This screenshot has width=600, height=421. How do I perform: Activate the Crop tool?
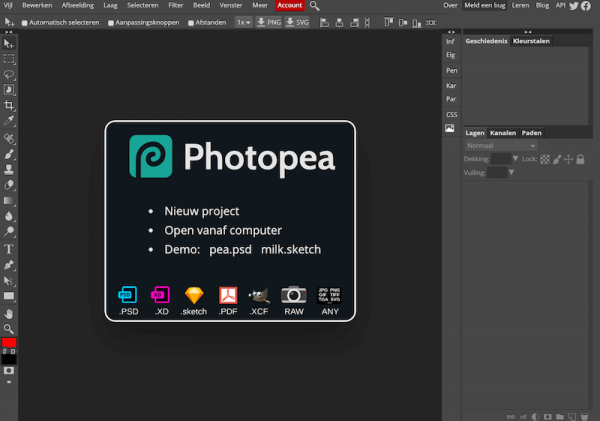point(8,105)
